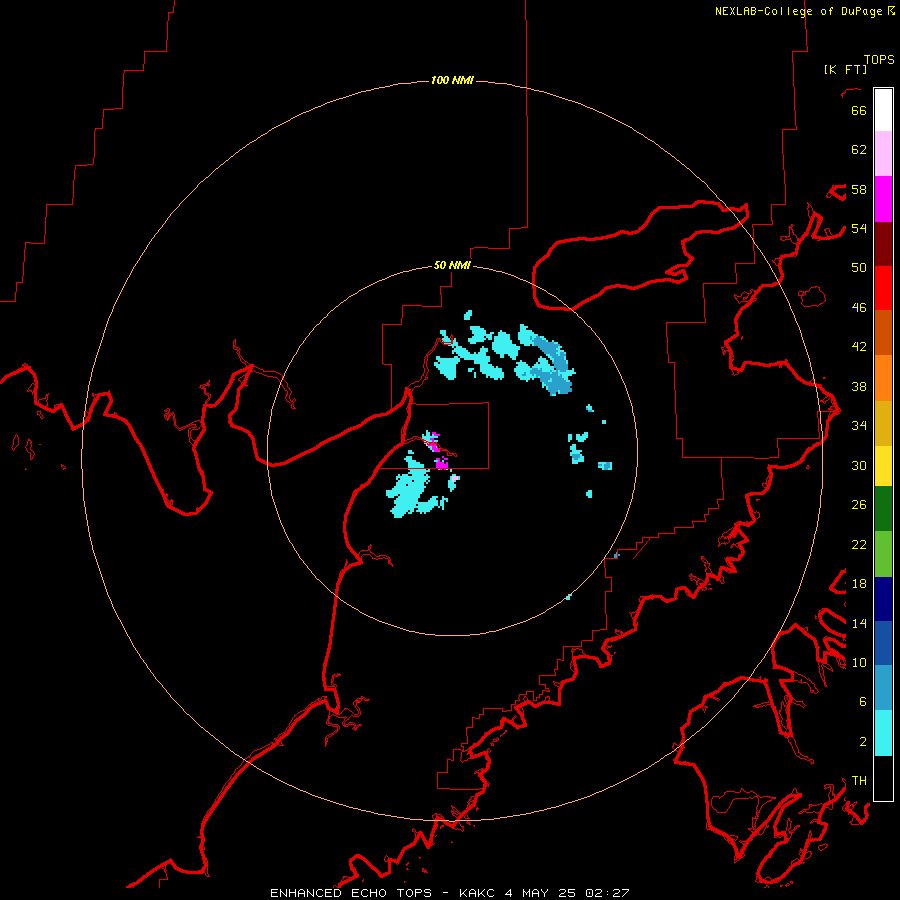900x900 pixels.
Task: Click the "50 NMI" range ring label
Action: tap(452, 265)
